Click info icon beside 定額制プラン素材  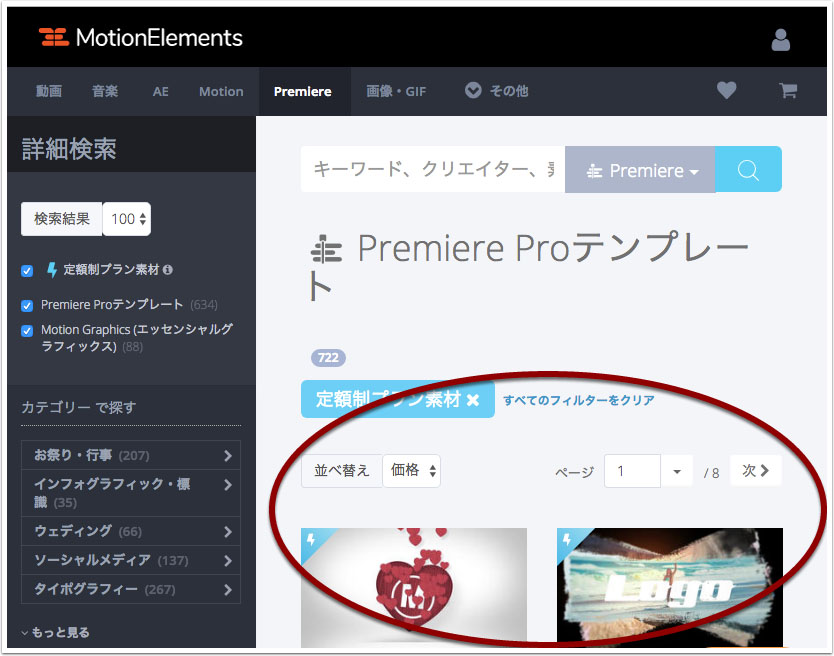tap(168, 270)
